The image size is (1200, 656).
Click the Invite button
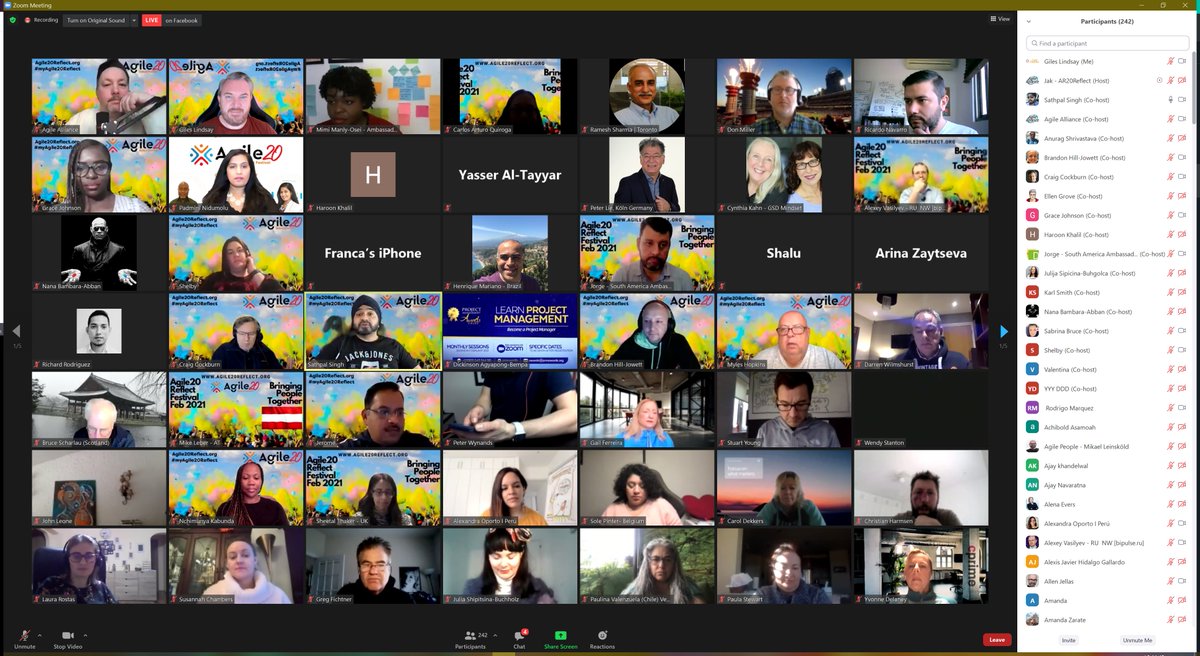[1069, 639]
